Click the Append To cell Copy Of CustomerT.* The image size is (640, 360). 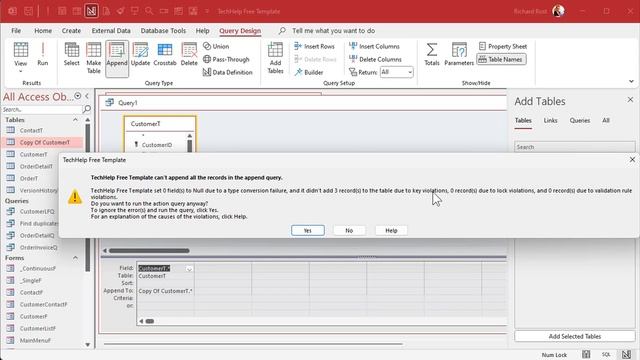point(165,291)
